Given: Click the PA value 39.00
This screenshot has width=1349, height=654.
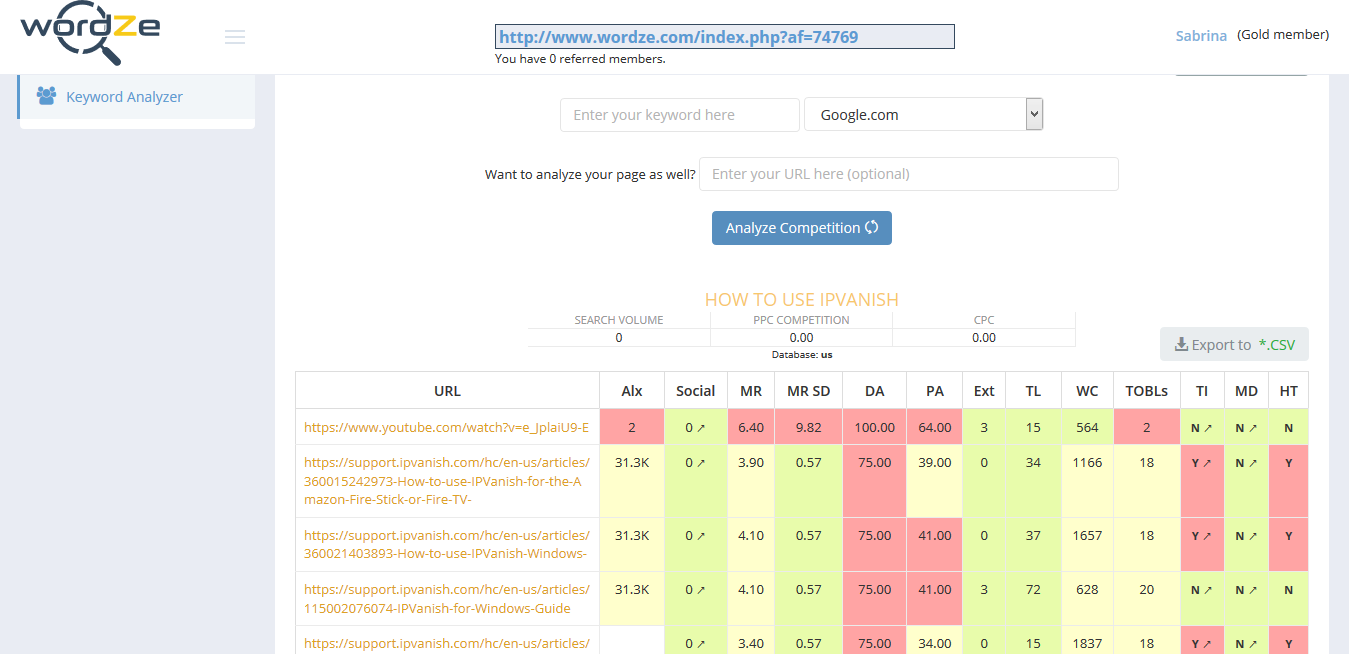Looking at the screenshot, I should (x=935, y=463).
